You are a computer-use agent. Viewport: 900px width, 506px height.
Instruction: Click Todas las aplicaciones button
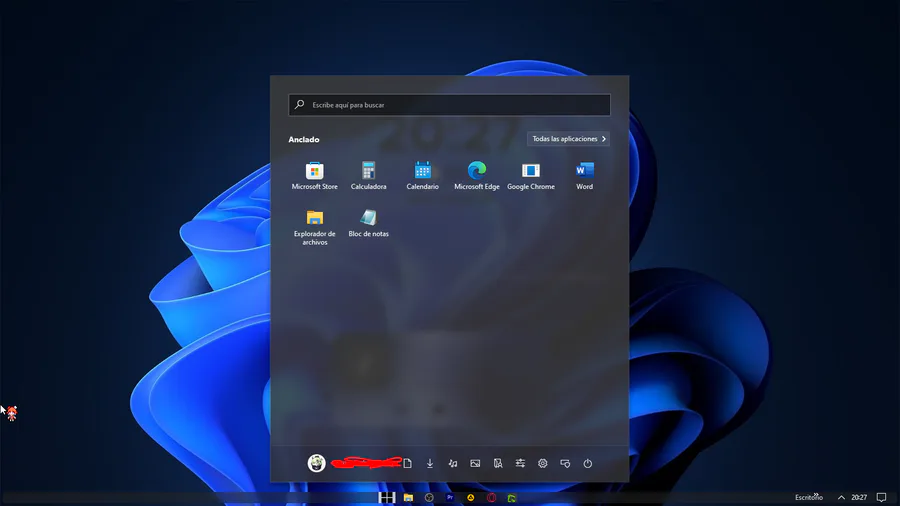pos(568,139)
